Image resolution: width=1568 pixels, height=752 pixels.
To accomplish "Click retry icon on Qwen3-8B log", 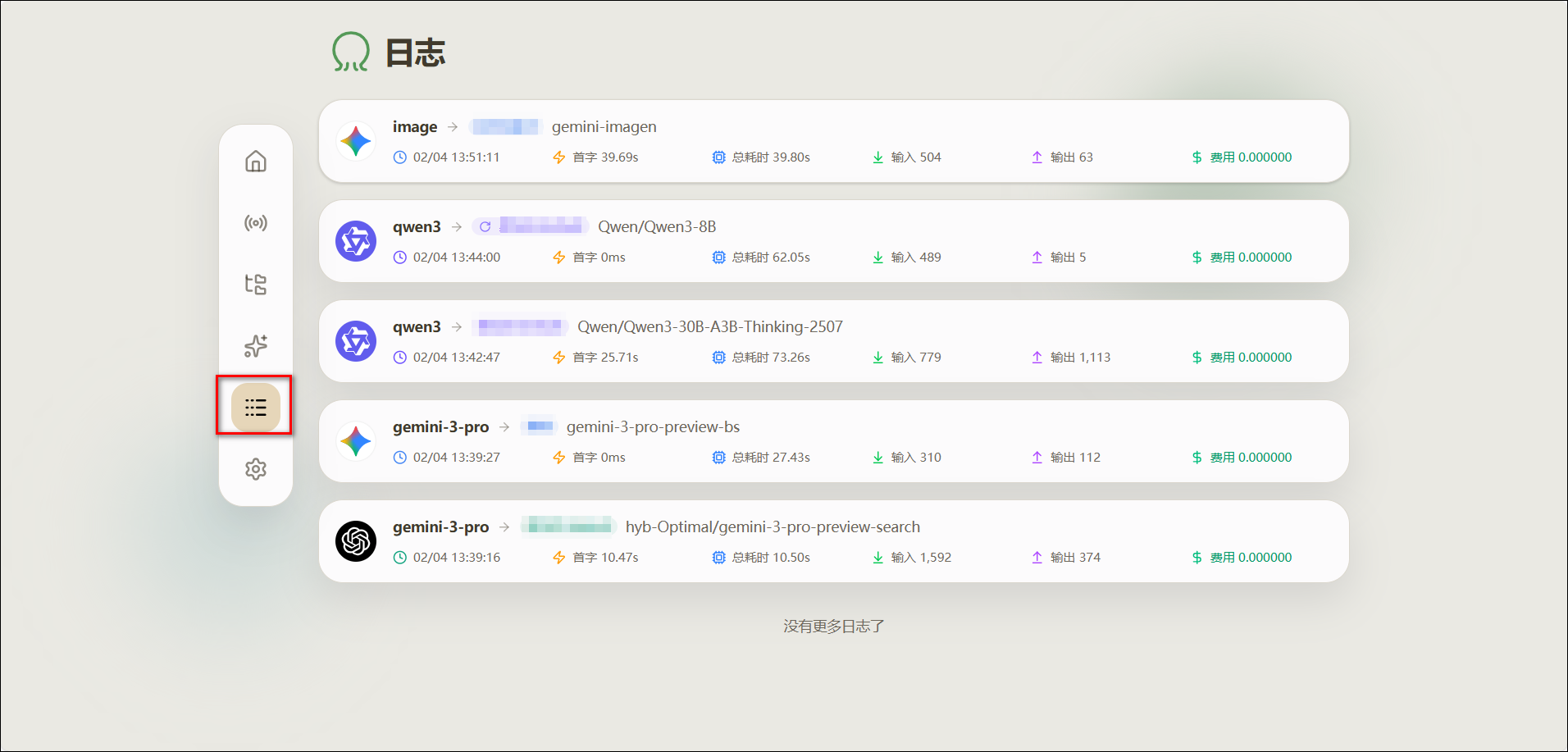I will point(485,226).
